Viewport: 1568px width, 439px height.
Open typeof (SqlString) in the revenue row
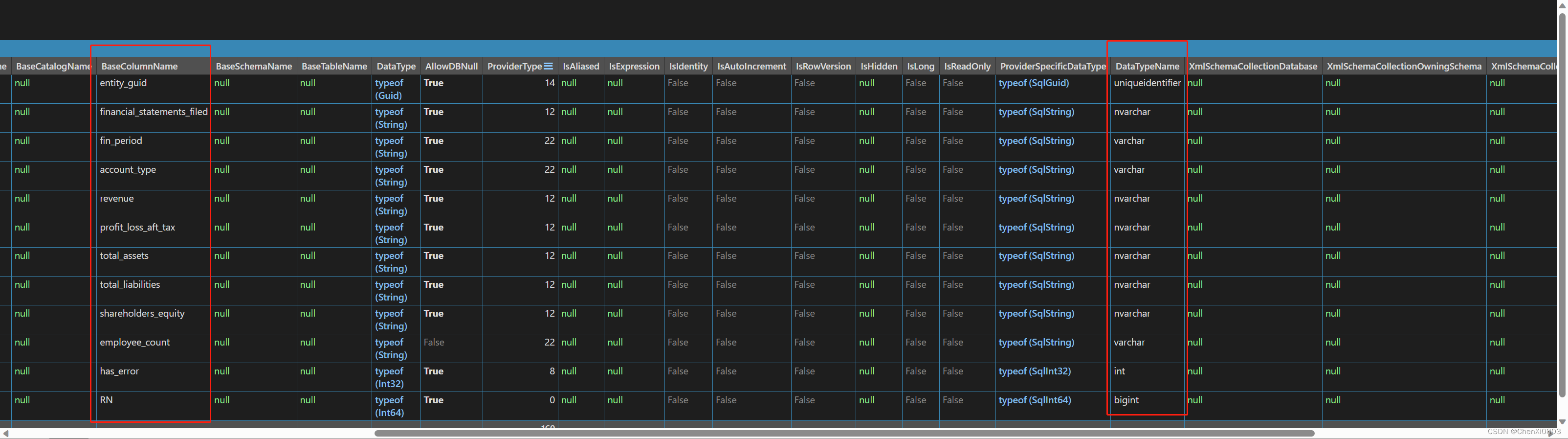[x=1036, y=199]
